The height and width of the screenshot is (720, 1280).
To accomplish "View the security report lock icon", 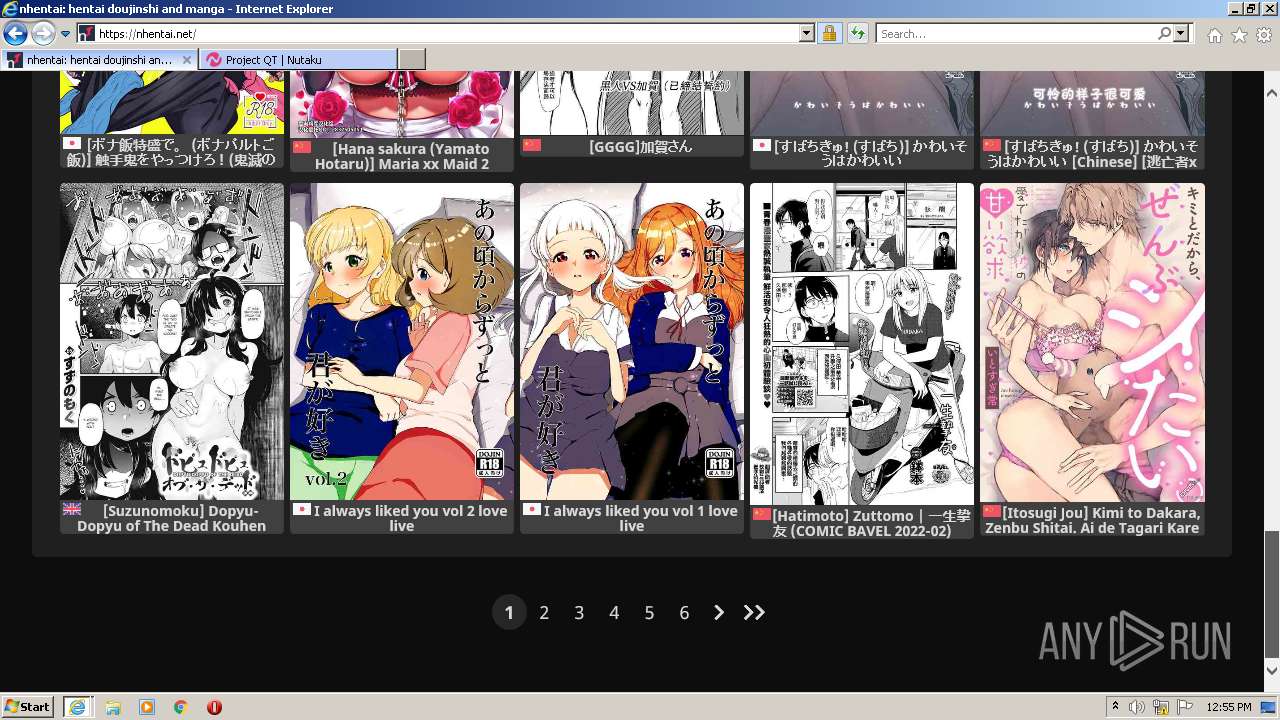I will tap(829, 34).
